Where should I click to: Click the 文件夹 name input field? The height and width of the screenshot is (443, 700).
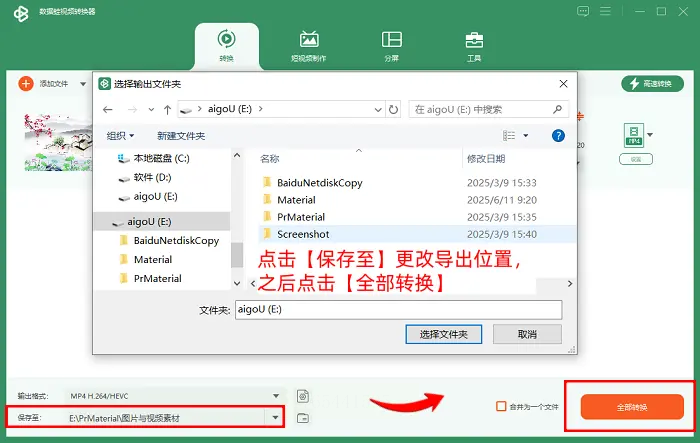coord(398,309)
